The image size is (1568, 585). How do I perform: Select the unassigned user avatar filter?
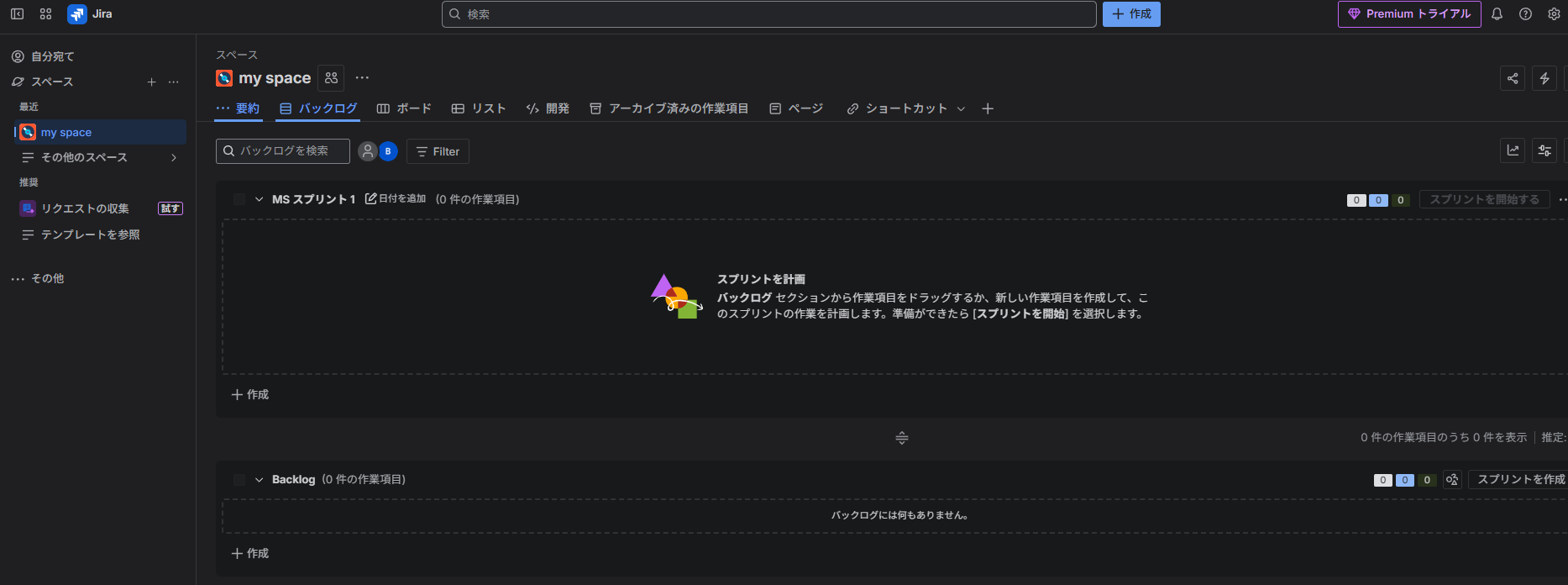(x=367, y=151)
